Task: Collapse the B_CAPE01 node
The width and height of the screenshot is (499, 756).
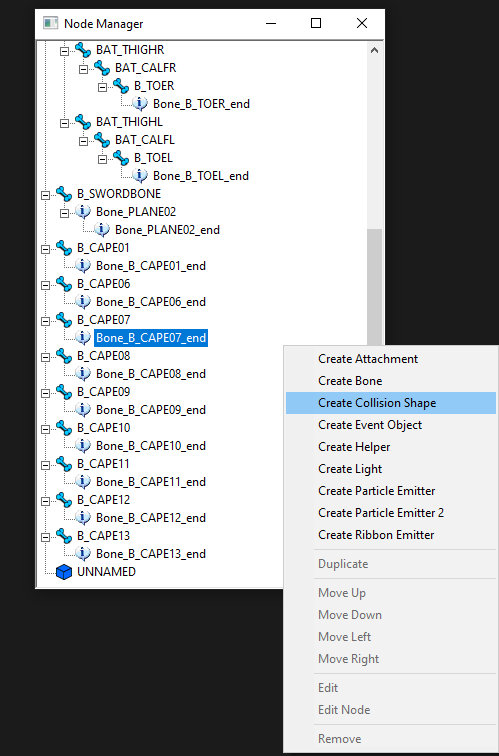Action: [45, 249]
